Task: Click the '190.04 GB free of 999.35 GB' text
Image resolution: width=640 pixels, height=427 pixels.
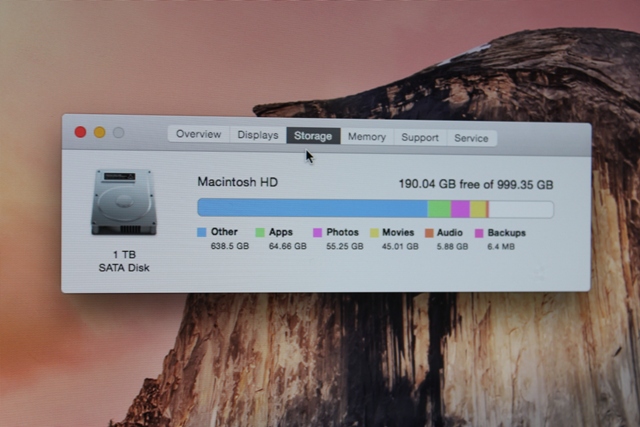Action: [476, 185]
